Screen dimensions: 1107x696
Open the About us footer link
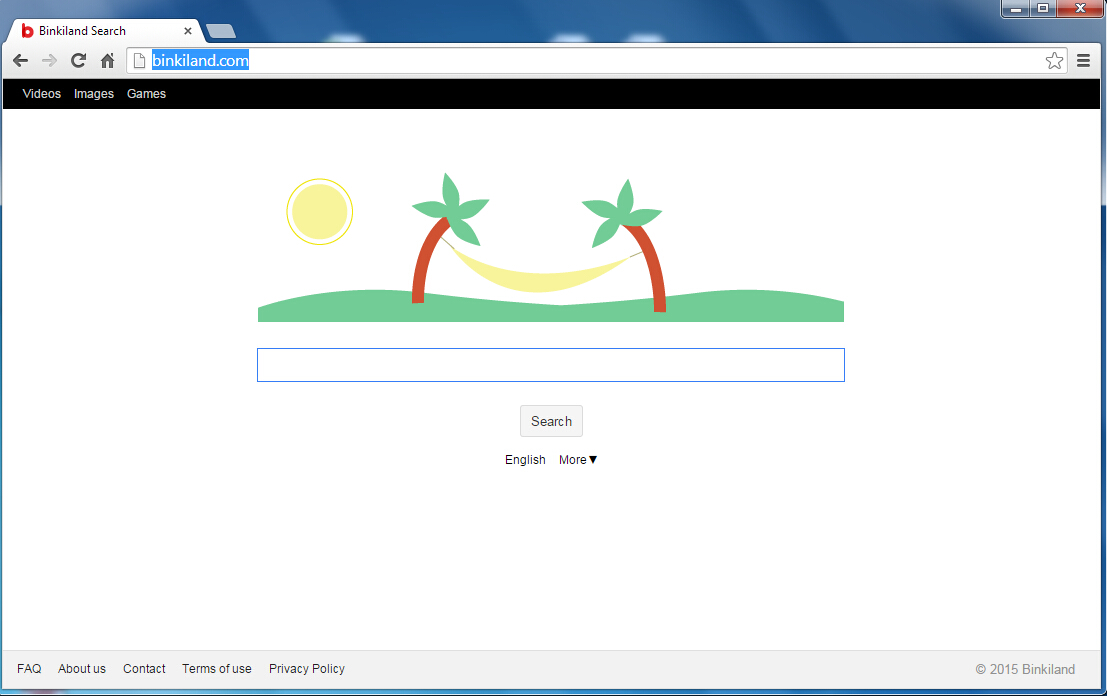(x=82, y=668)
